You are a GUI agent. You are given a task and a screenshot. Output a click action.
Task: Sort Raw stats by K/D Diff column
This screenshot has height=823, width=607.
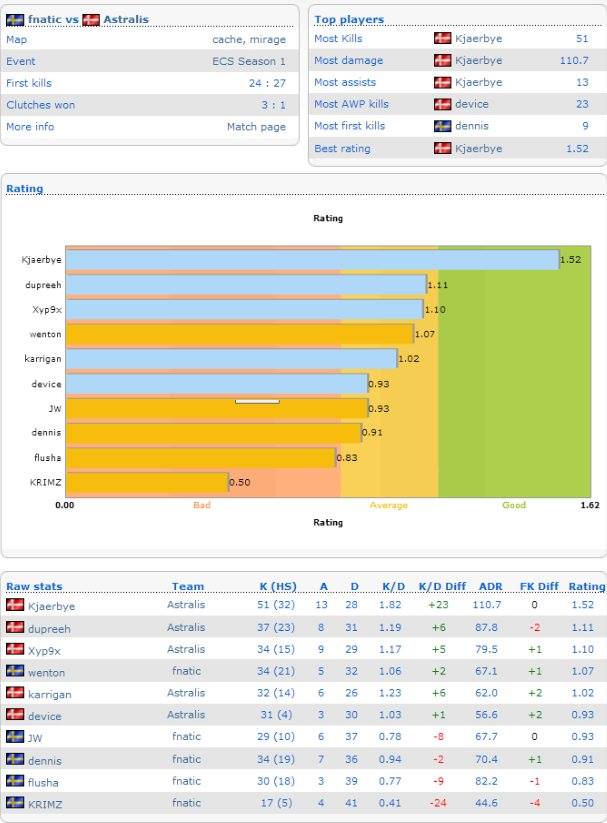442,586
